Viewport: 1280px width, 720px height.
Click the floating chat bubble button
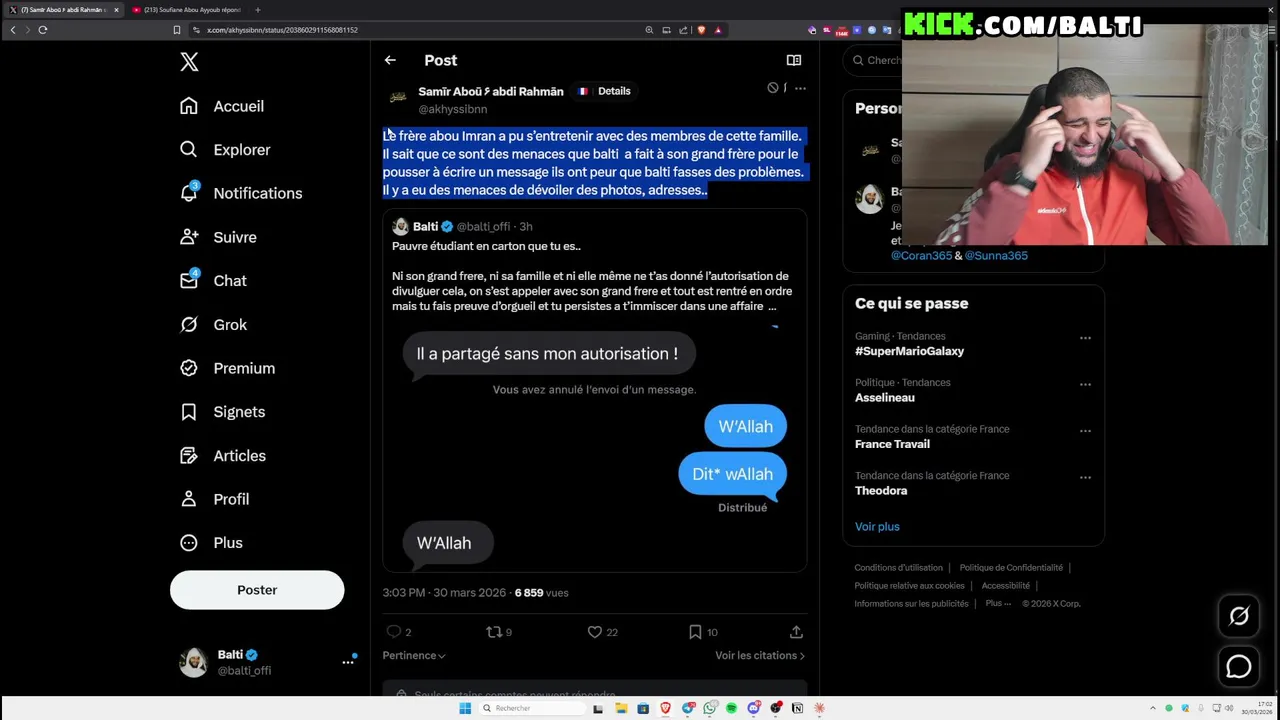point(1239,667)
